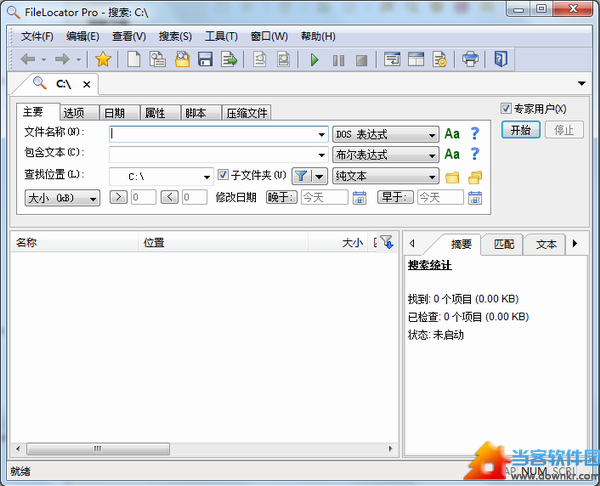Switch to the 压缩文件 tab
The height and width of the screenshot is (486, 600).
pos(246,113)
